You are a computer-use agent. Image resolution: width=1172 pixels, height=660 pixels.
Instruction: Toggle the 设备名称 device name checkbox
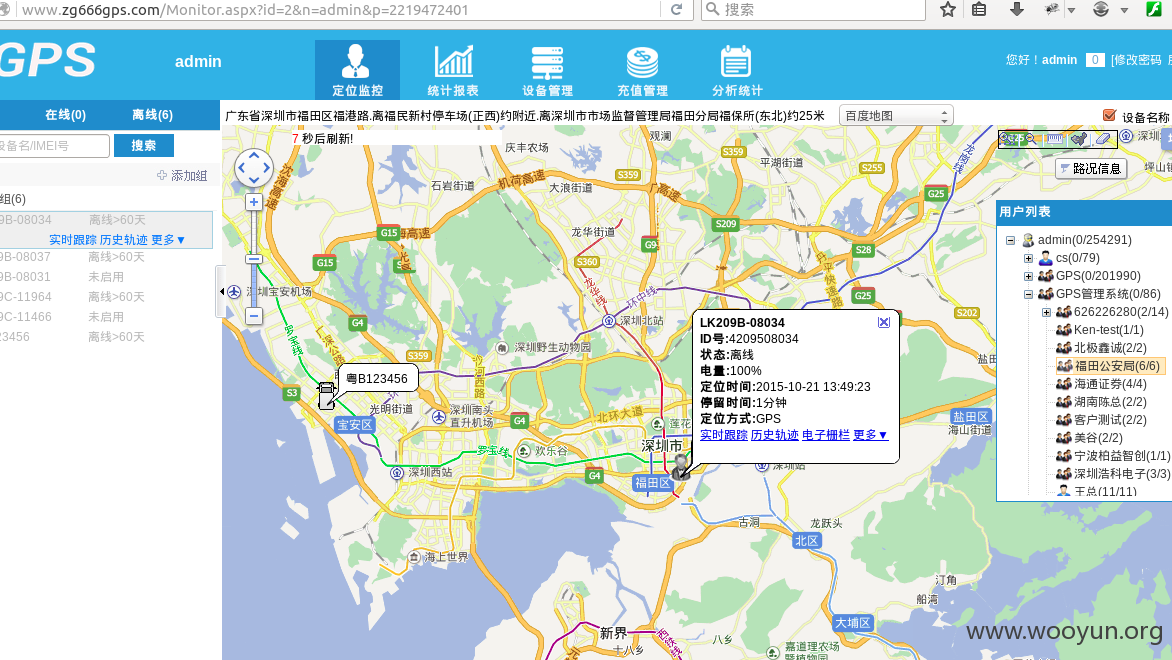click(1109, 114)
